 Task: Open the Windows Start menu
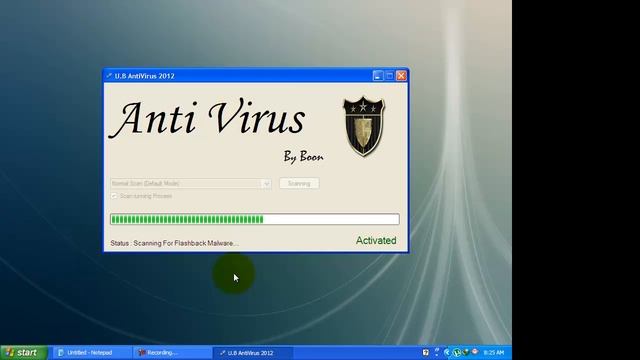tap(24, 353)
